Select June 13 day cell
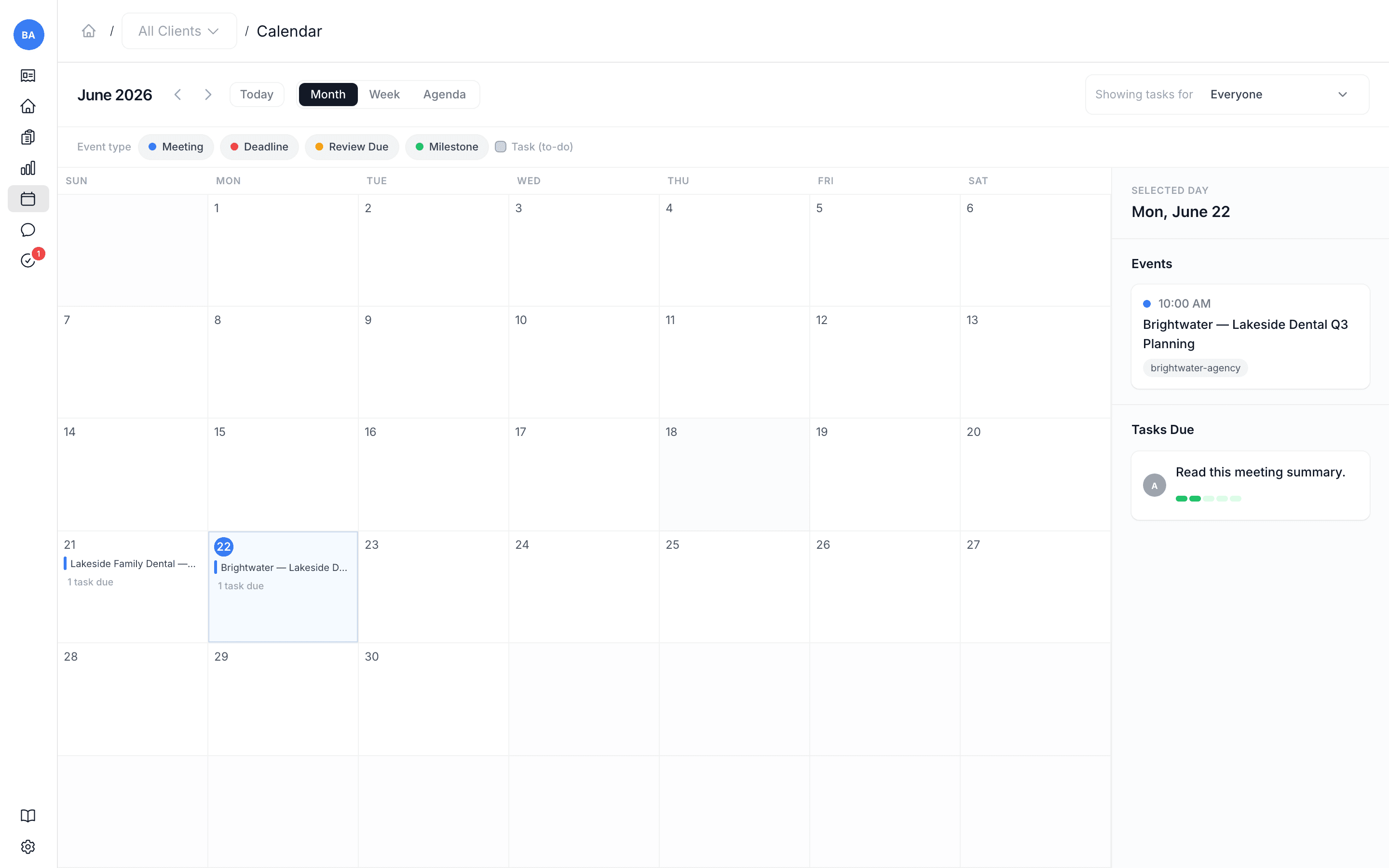 pos(1035,362)
